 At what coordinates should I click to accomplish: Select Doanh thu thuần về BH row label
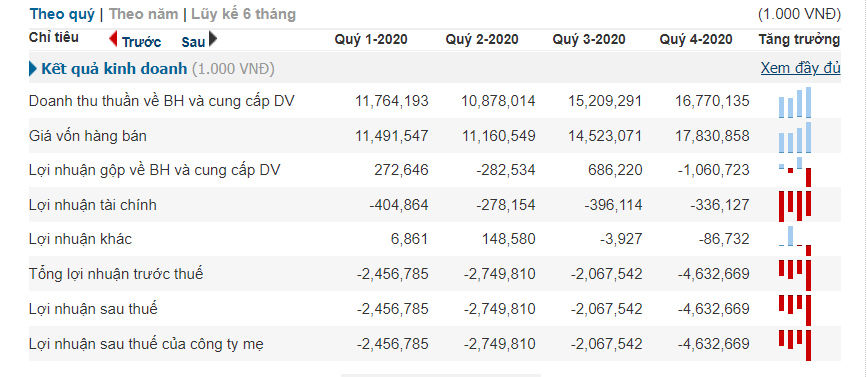(x=161, y=101)
